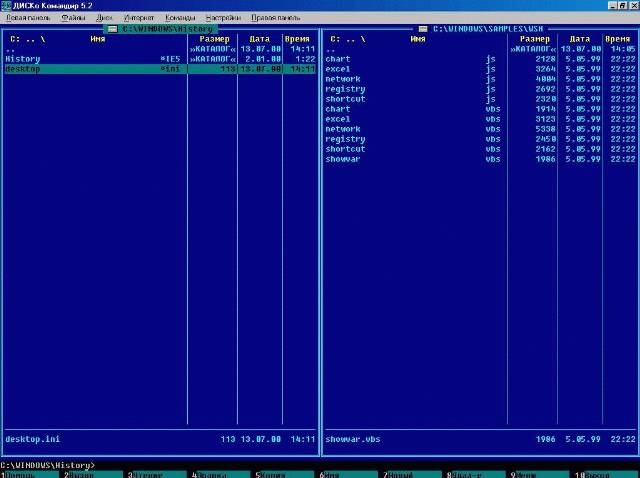Restore down the ДИСКо Командир window
The width and height of the screenshot is (640, 478).
622,5
